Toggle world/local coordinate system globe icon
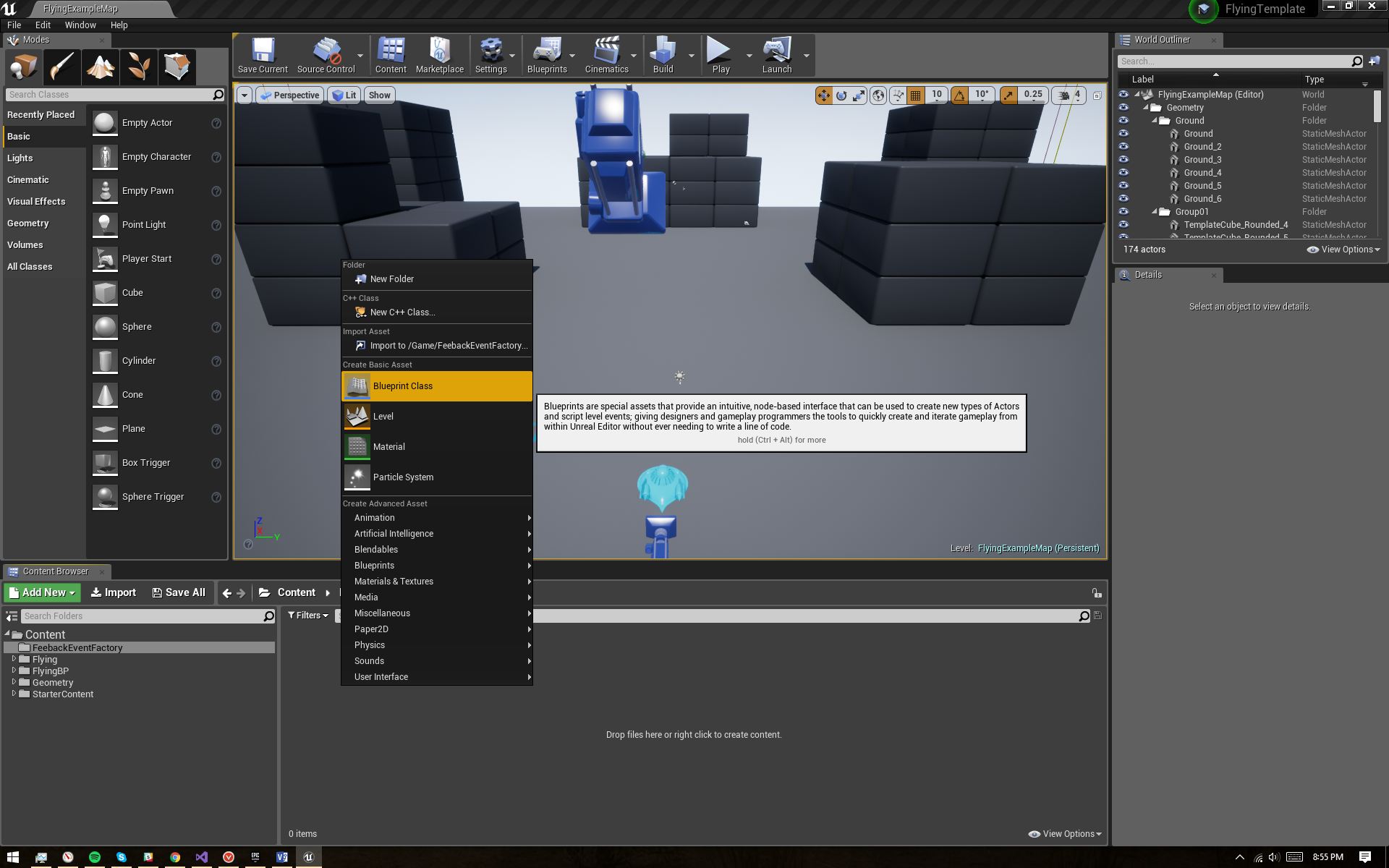1389x868 pixels. tap(878, 95)
